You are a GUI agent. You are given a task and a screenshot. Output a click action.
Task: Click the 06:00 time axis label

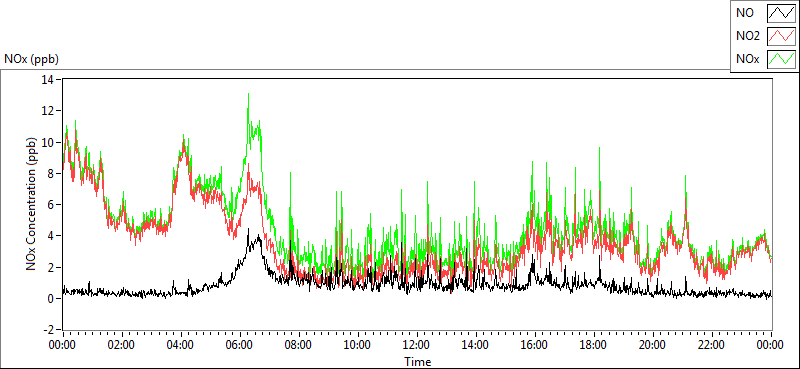239,345
